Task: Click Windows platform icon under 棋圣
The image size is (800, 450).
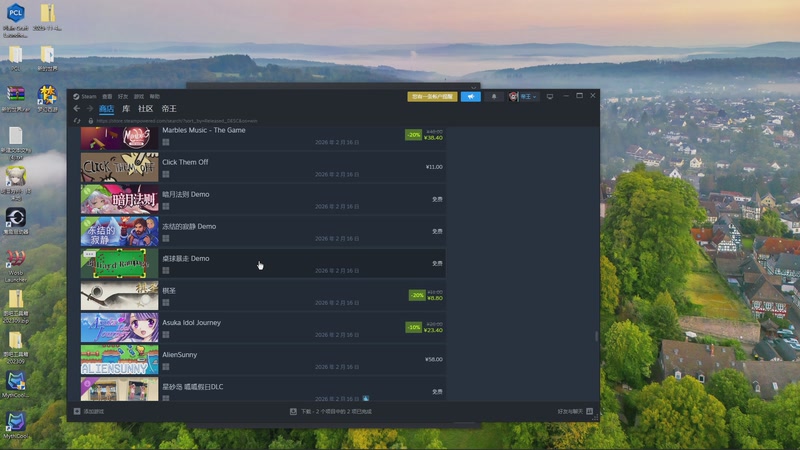Action: 166,303
